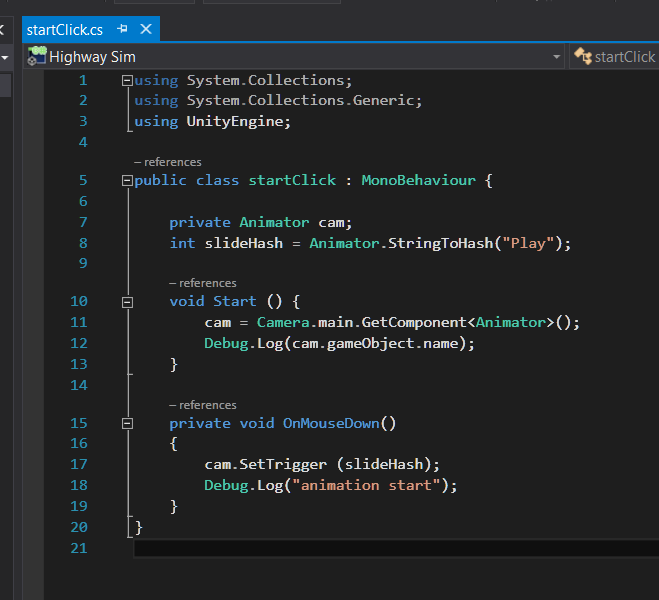Click the Highway Sim project icon
This screenshot has height=600, width=659.
tap(37, 56)
